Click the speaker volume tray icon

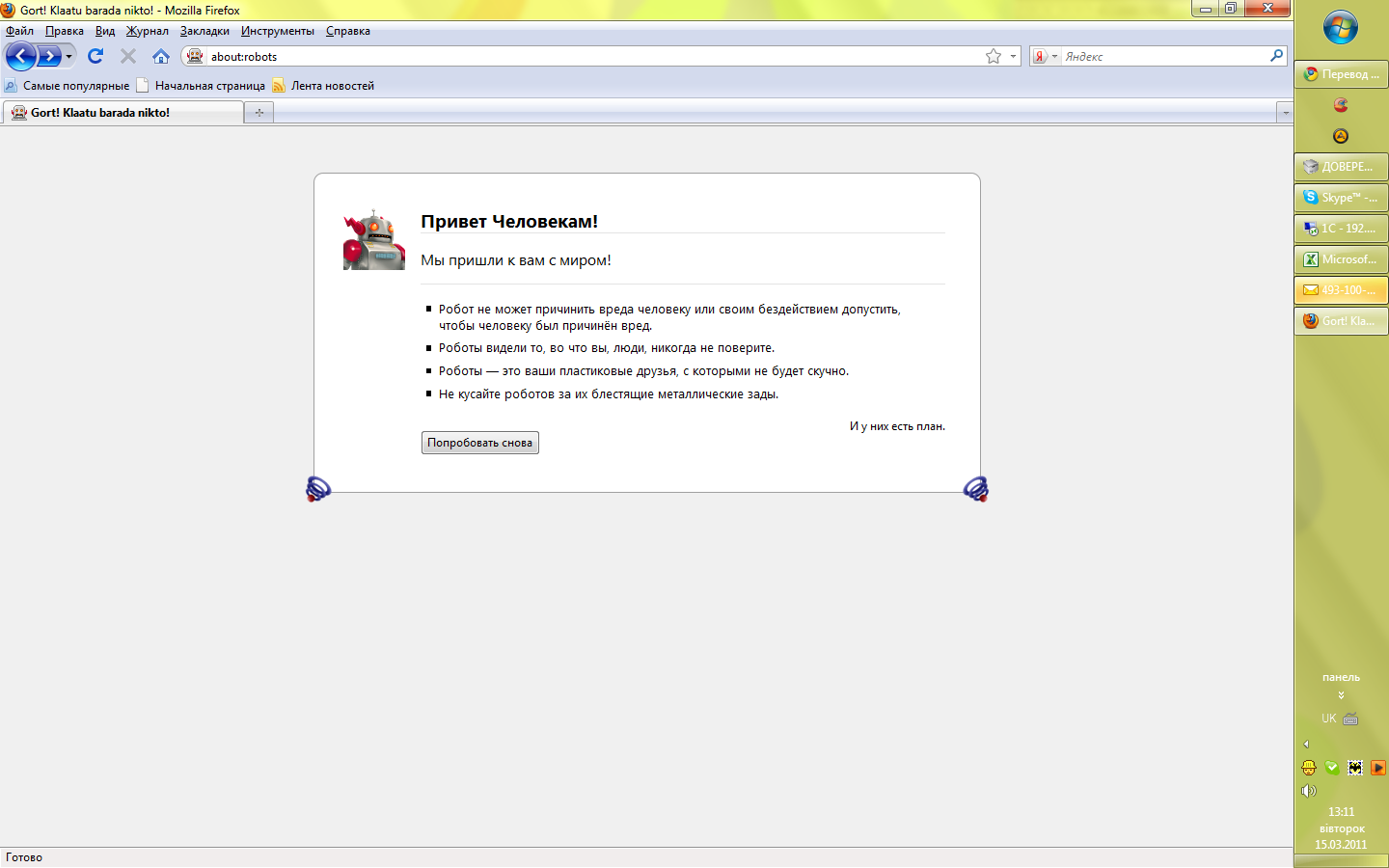(x=1308, y=791)
